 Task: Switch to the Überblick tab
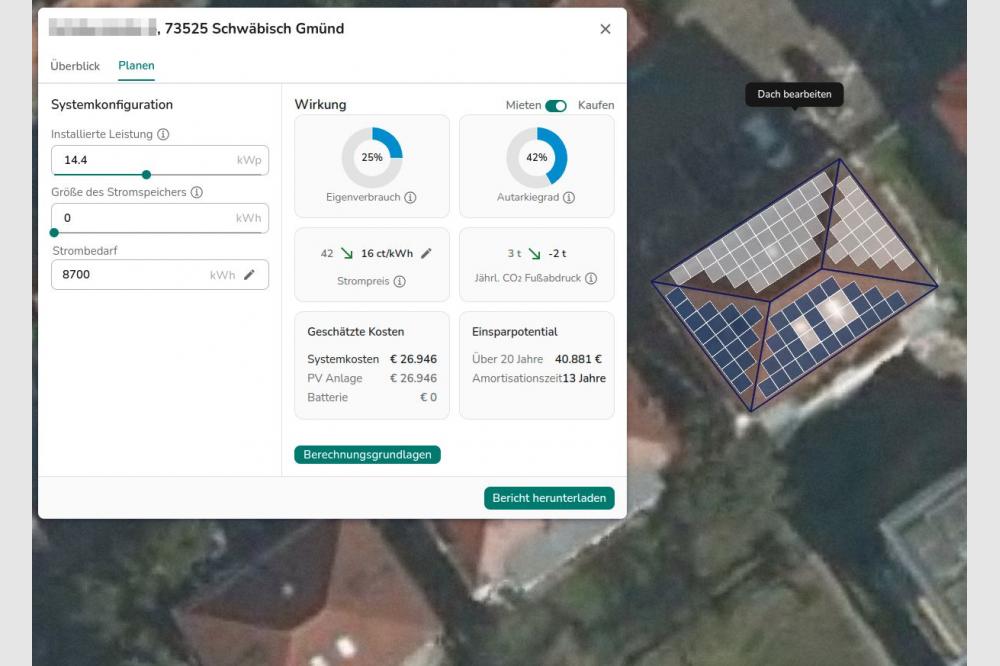click(73, 65)
